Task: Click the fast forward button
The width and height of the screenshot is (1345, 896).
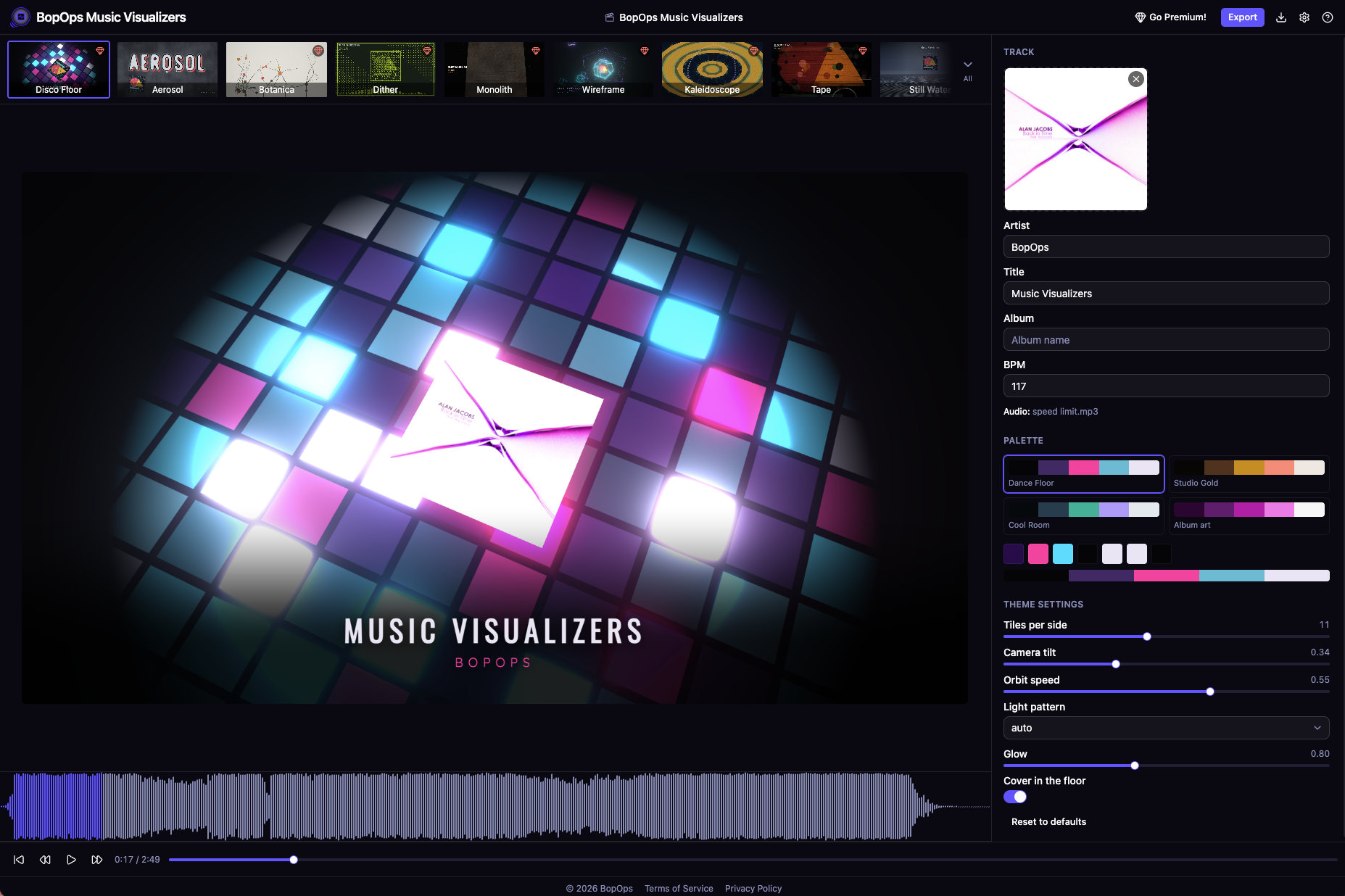Action: pyautogui.click(x=97, y=860)
